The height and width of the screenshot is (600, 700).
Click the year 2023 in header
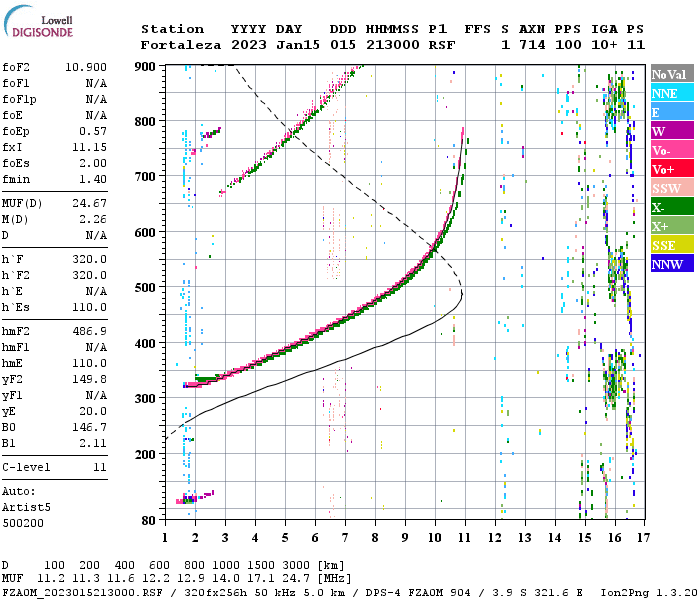click(x=249, y=45)
